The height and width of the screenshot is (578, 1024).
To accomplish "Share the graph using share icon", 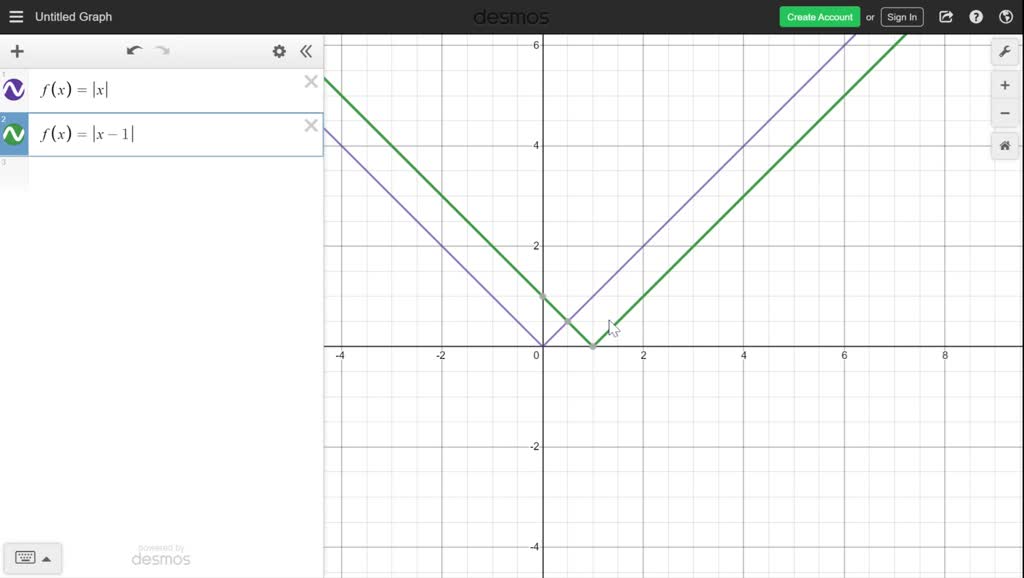I will [x=946, y=17].
